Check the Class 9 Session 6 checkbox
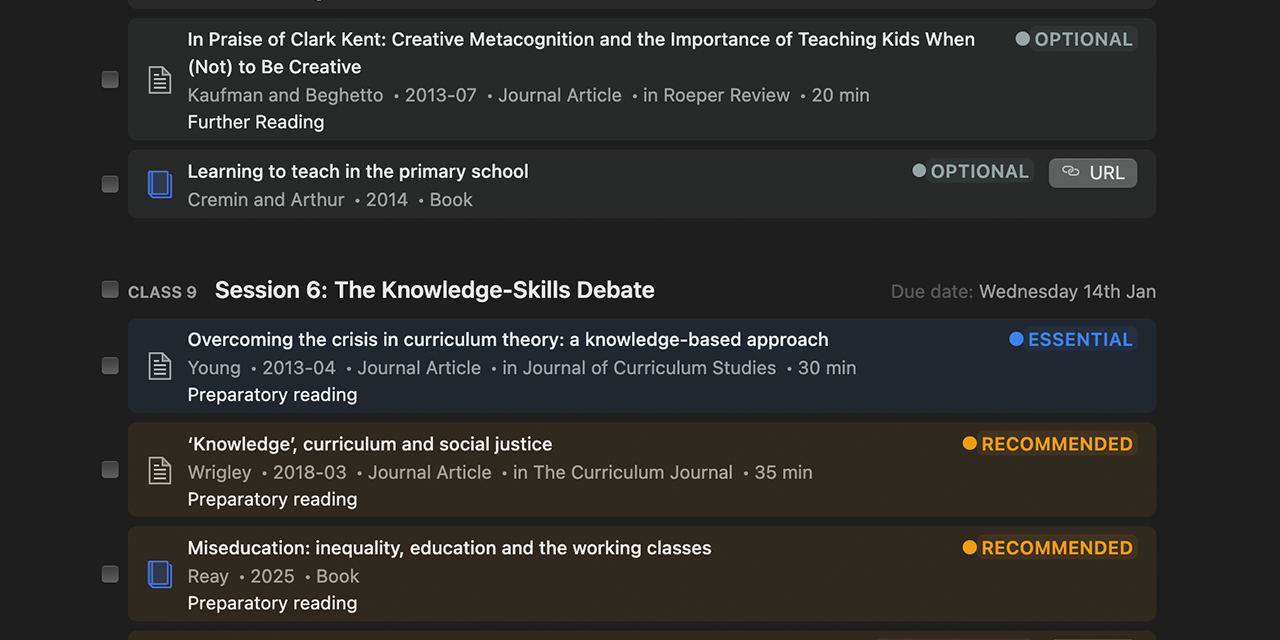 (110, 290)
